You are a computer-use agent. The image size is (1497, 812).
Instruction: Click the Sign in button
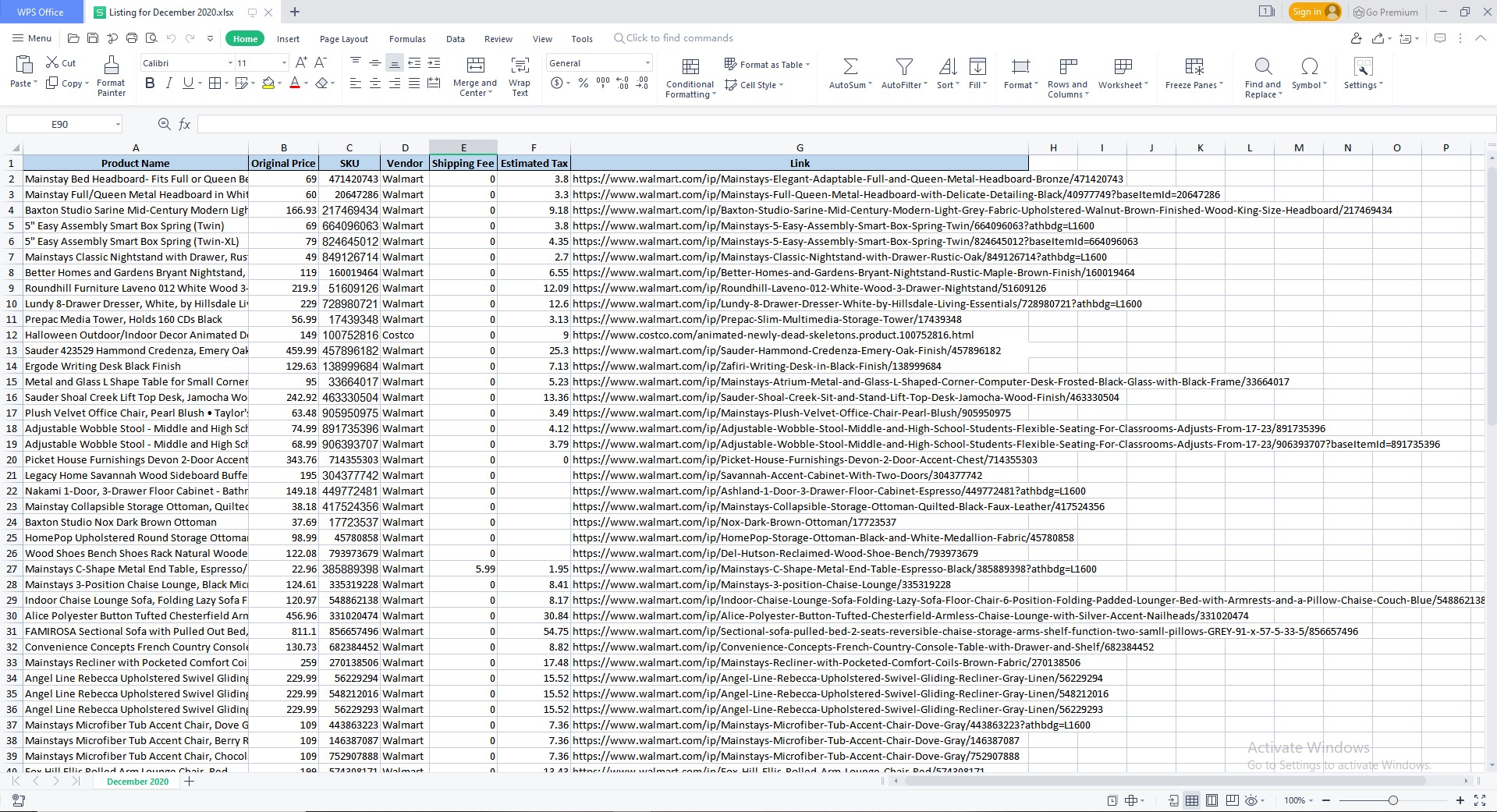point(1314,12)
